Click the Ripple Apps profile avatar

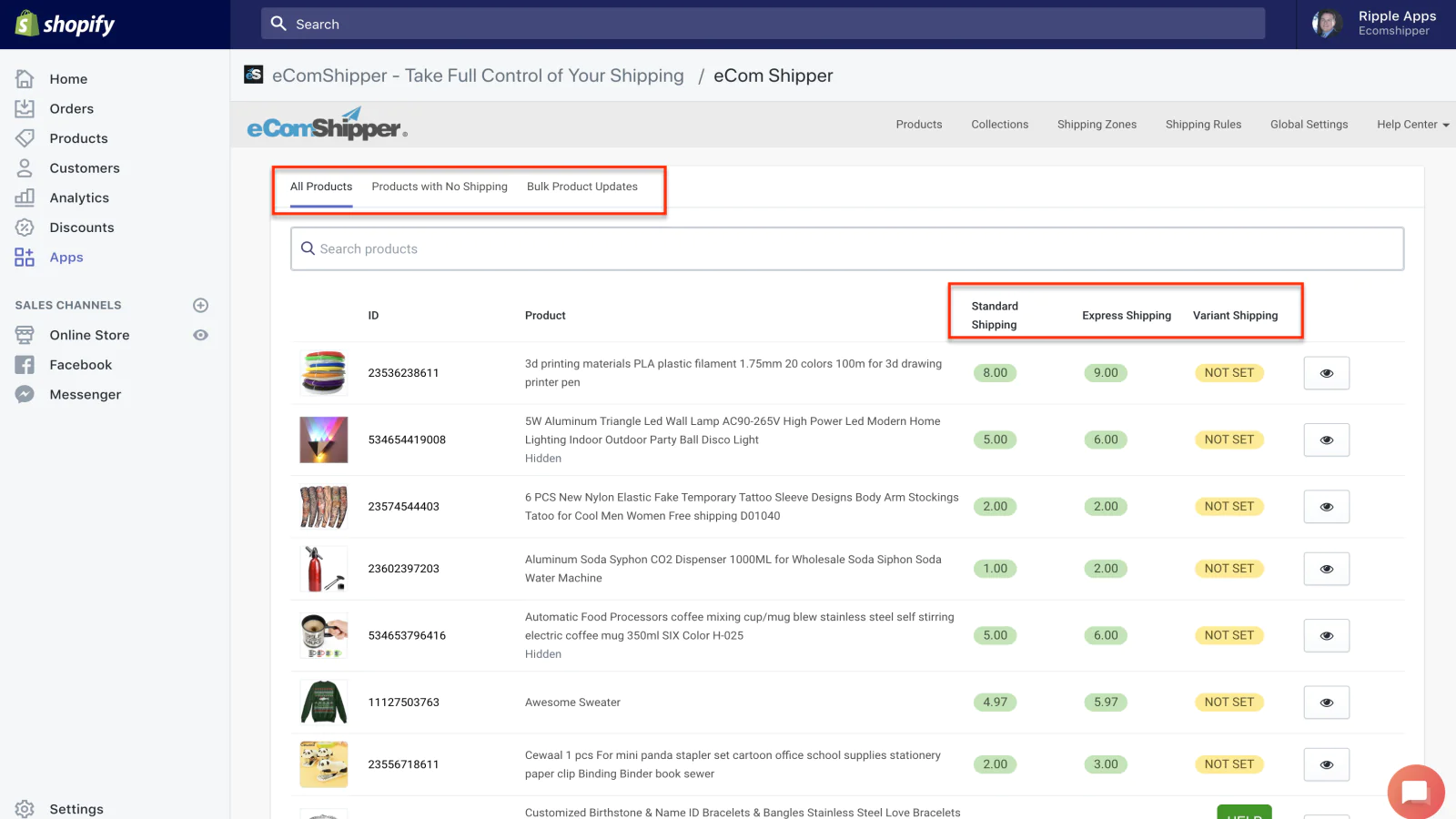[1328, 24]
